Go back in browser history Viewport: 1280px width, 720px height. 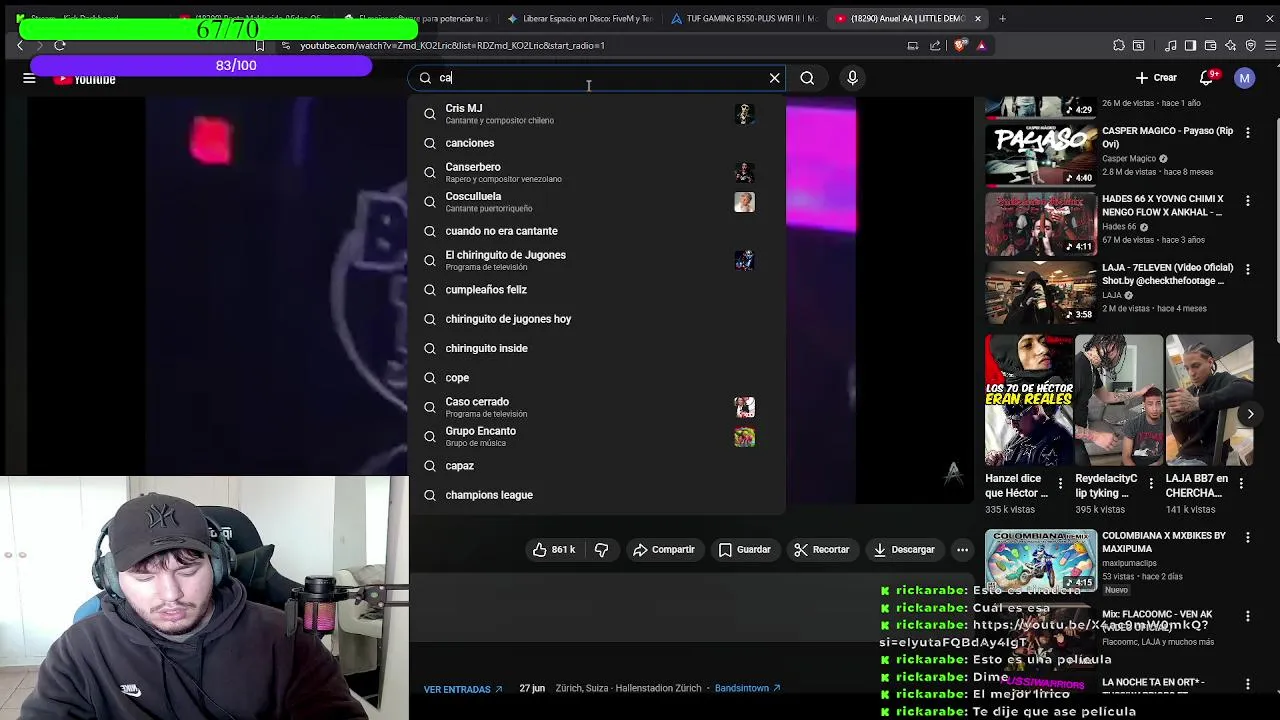(x=19, y=45)
